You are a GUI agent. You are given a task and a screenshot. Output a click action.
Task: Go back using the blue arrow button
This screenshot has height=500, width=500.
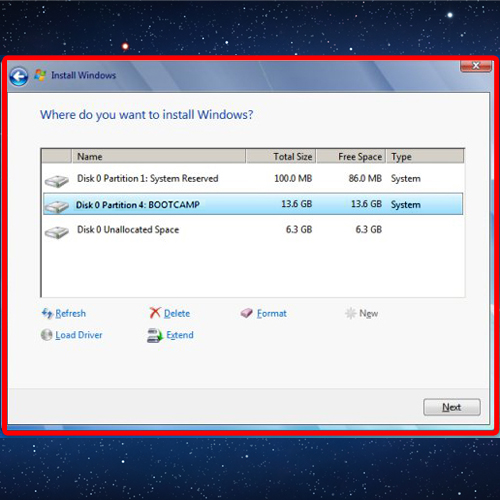point(19,77)
